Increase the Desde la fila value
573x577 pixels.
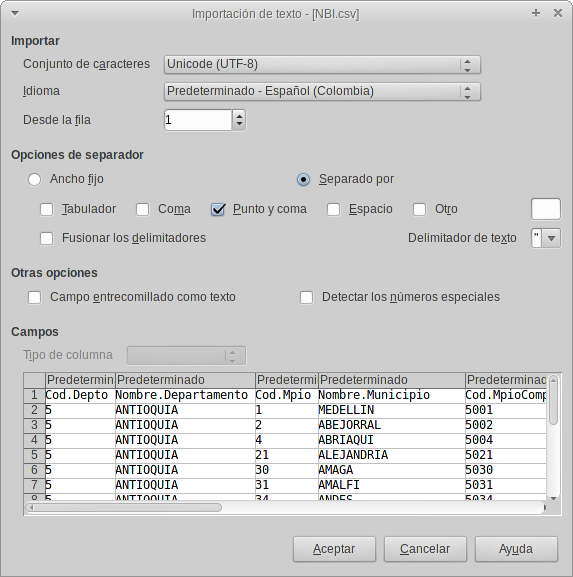239,116
